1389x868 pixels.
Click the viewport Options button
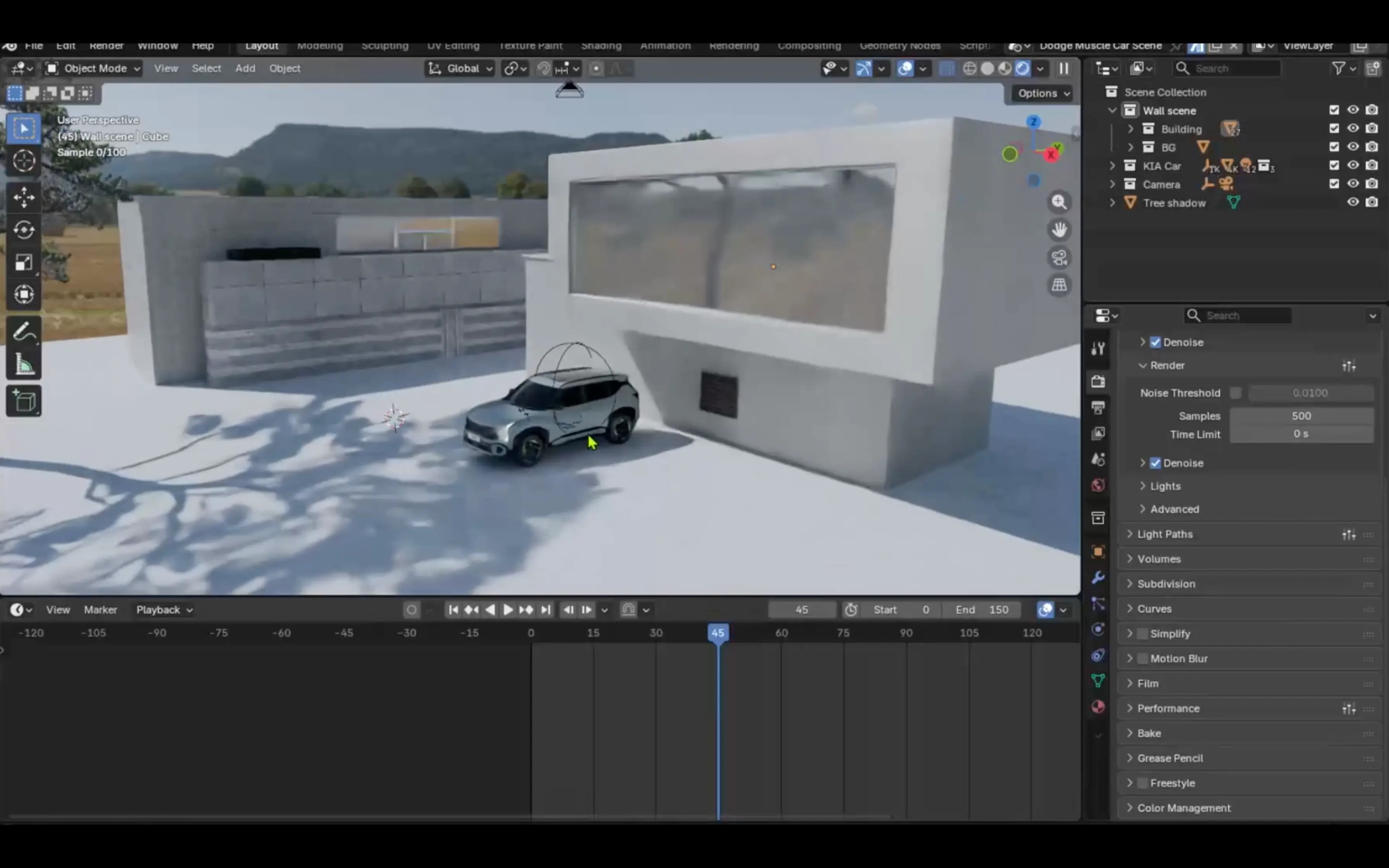(1042, 93)
